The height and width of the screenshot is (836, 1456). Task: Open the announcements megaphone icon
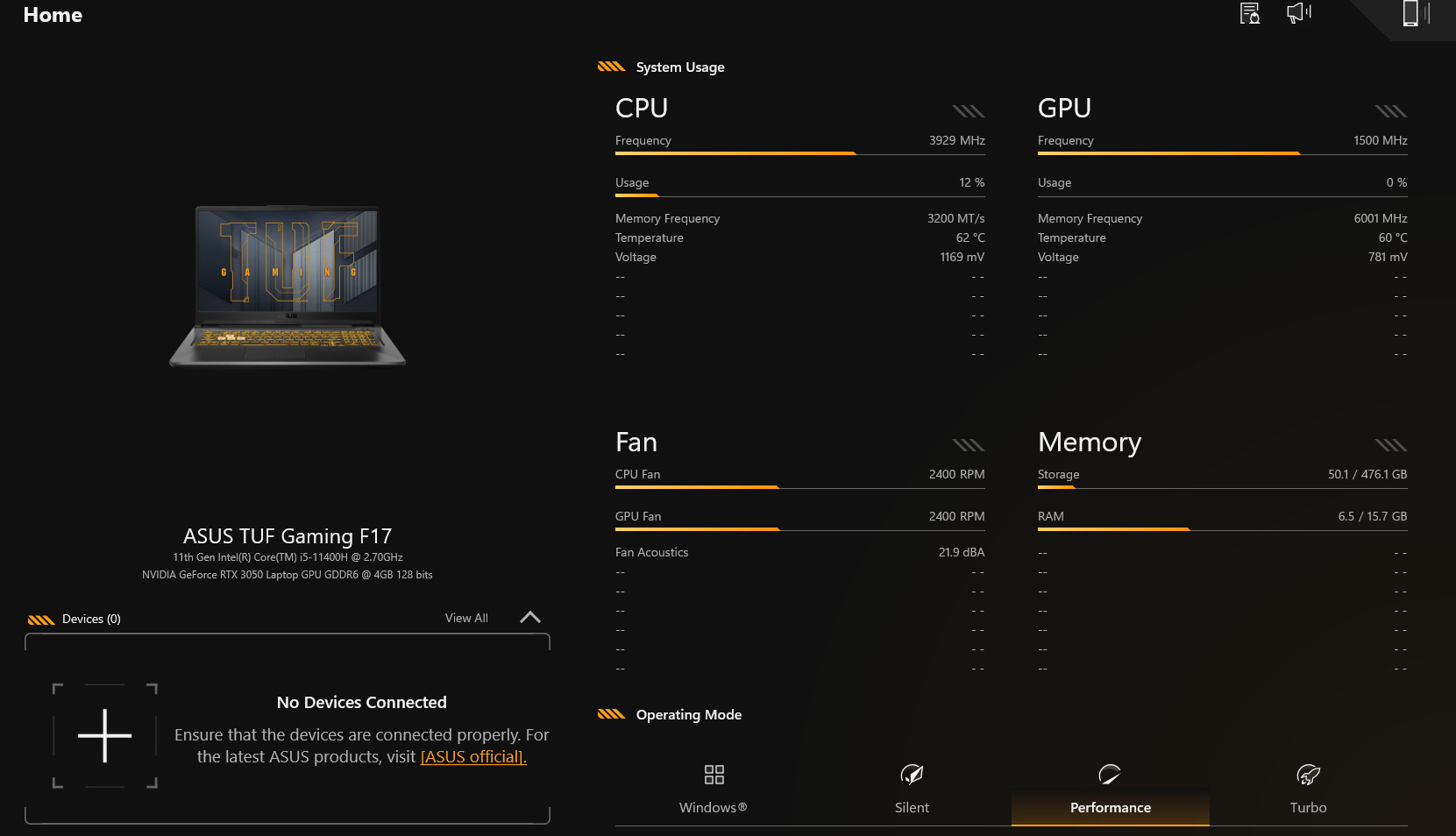[1299, 13]
